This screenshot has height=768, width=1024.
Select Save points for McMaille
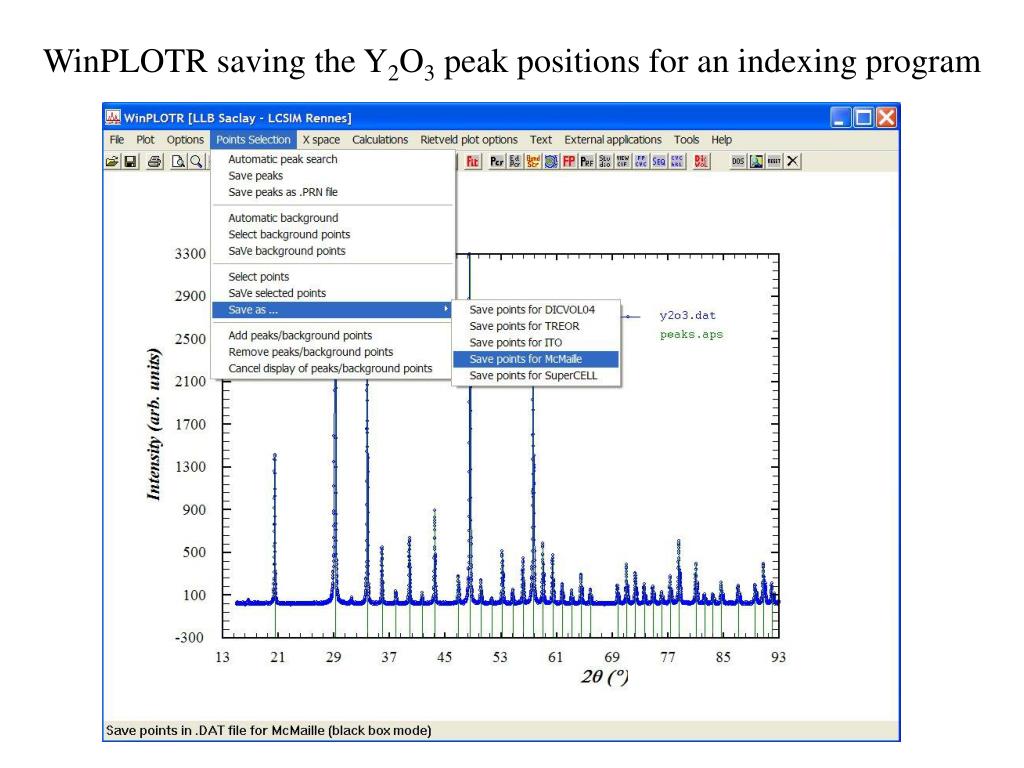536,359
